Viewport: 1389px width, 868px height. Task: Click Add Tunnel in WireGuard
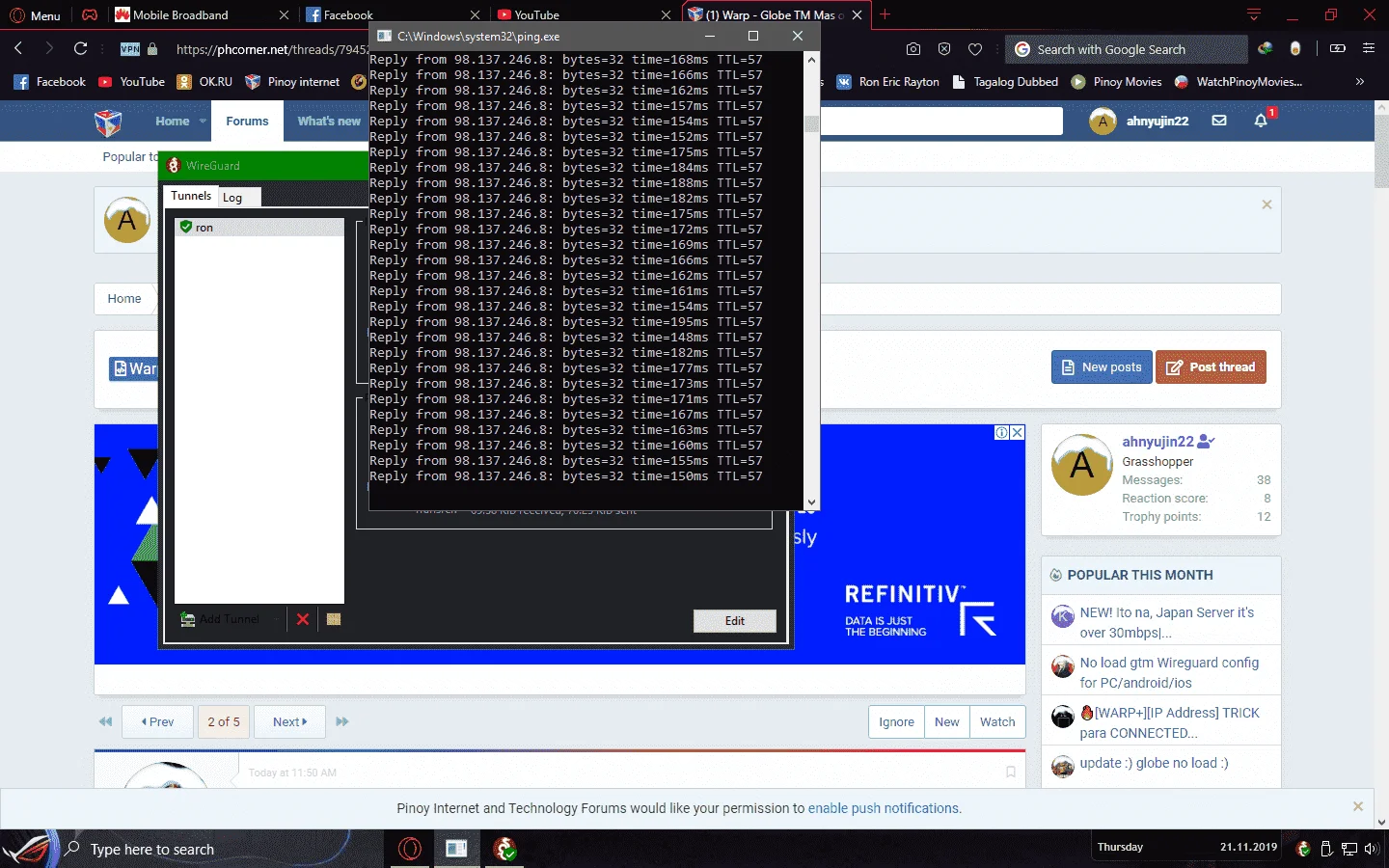click(221, 619)
